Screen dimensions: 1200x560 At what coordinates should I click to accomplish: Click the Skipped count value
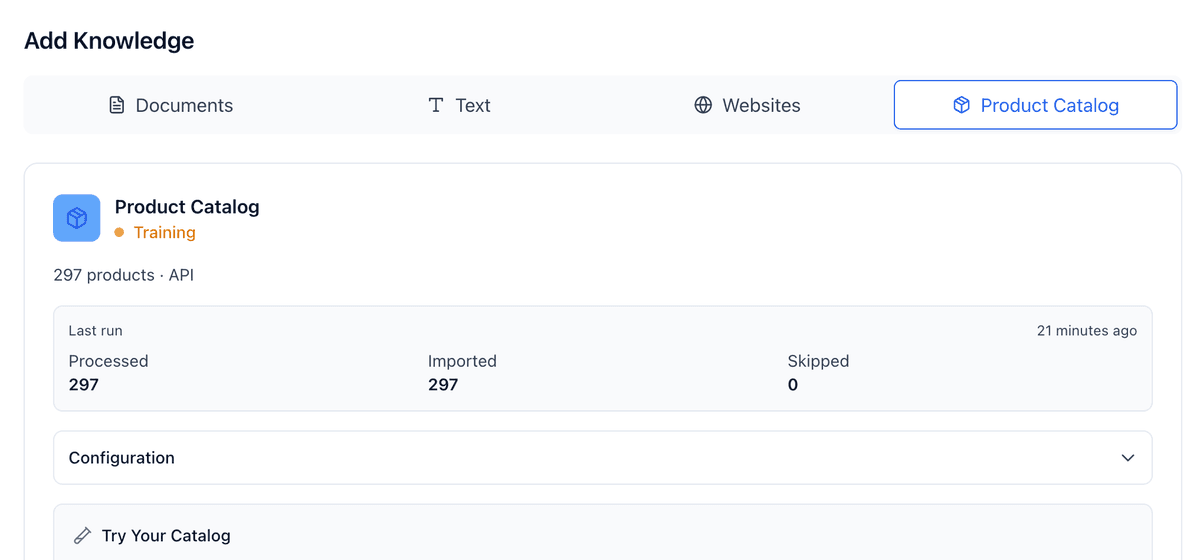(793, 385)
